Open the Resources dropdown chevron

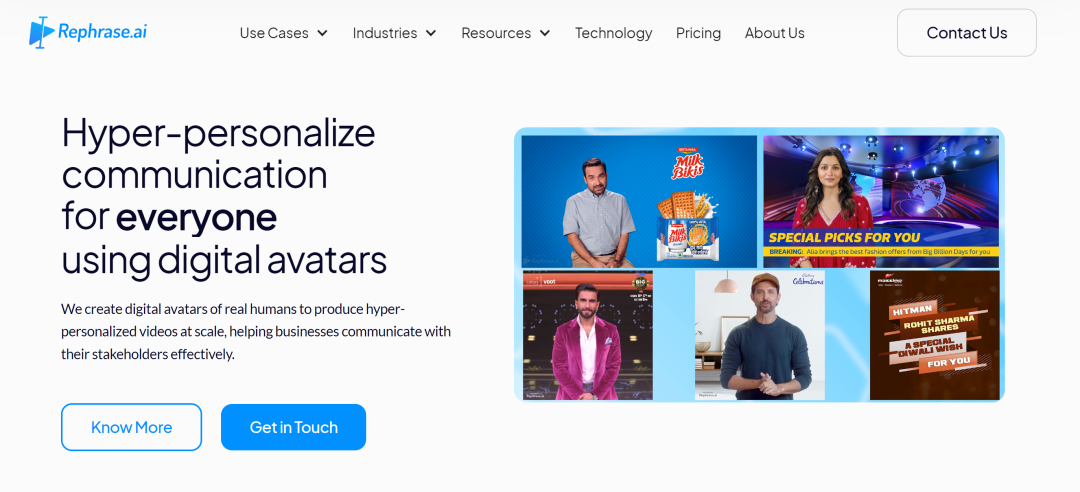pos(545,33)
